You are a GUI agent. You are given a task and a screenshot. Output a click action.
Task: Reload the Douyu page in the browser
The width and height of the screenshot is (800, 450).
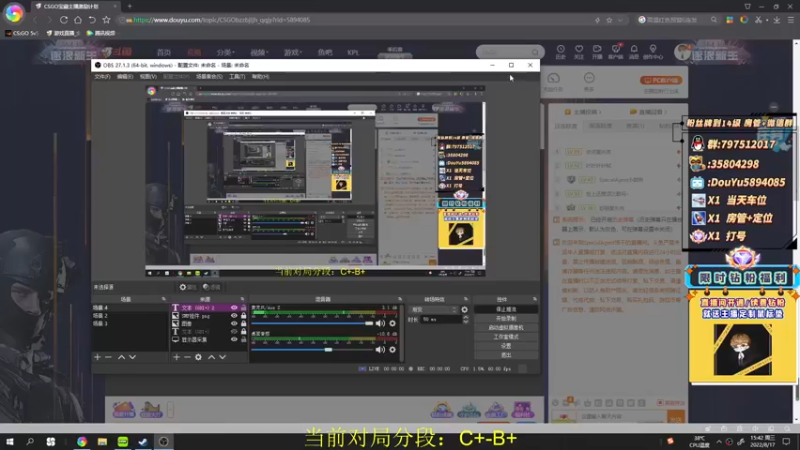64,20
